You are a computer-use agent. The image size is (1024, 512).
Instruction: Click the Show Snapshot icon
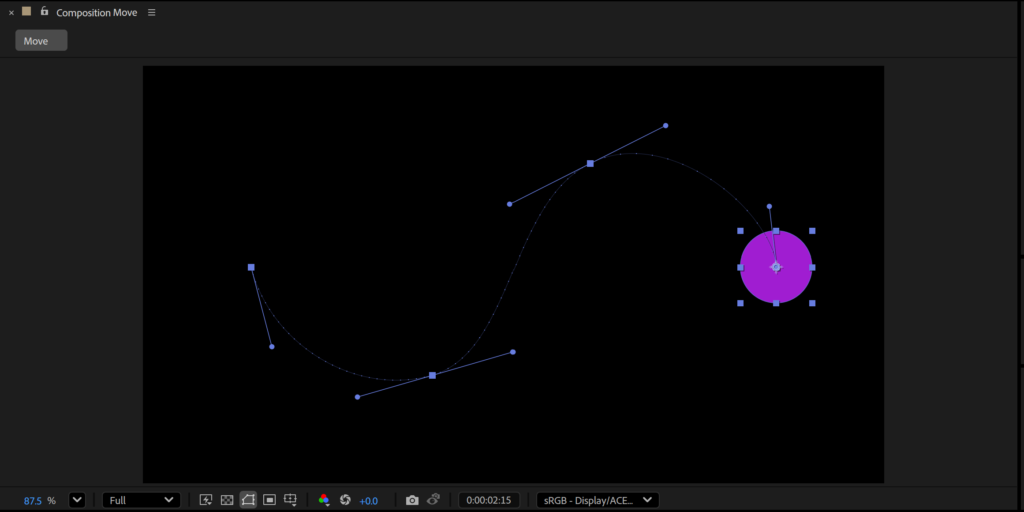[434, 500]
